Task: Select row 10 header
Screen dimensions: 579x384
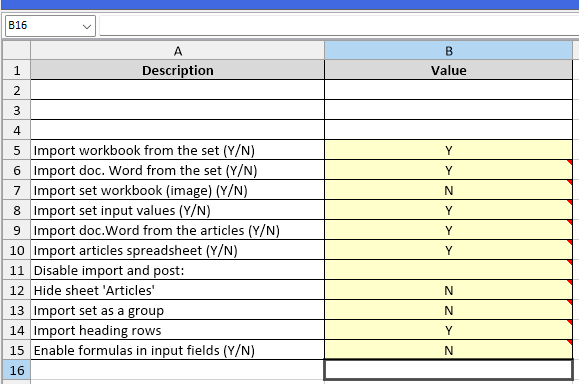Action: pyautogui.click(x=17, y=250)
